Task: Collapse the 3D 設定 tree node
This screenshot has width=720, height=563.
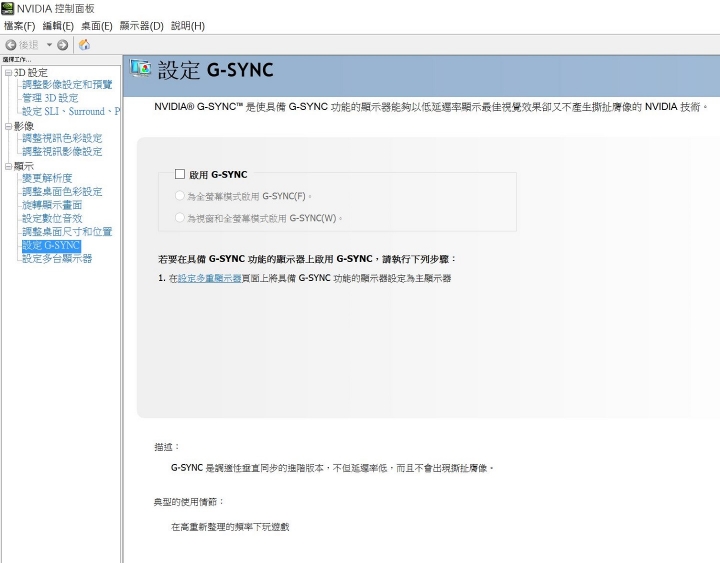Action: (8, 73)
